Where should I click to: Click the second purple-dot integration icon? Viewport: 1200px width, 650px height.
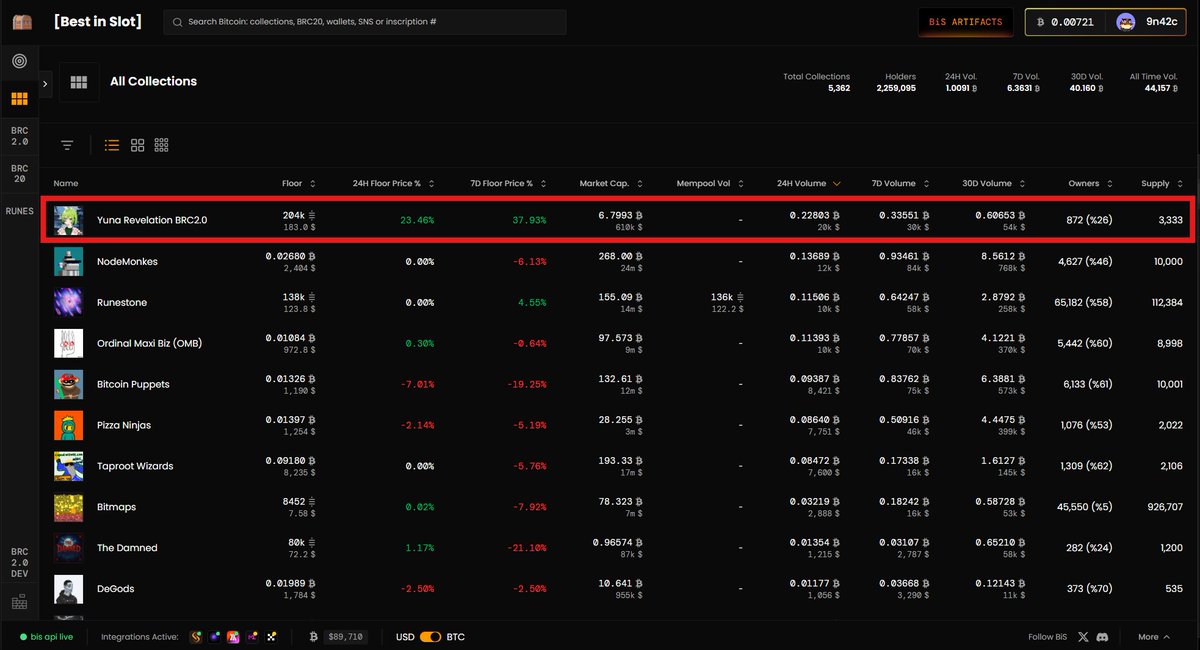click(x=215, y=637)
